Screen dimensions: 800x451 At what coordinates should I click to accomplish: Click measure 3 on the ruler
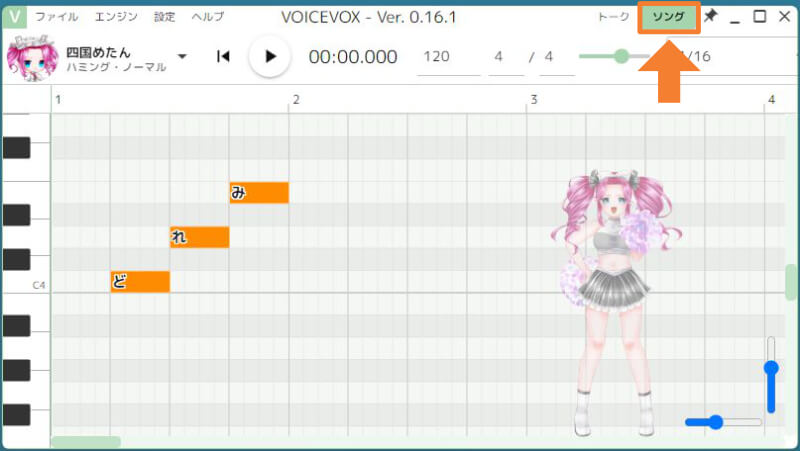[534, 99]
